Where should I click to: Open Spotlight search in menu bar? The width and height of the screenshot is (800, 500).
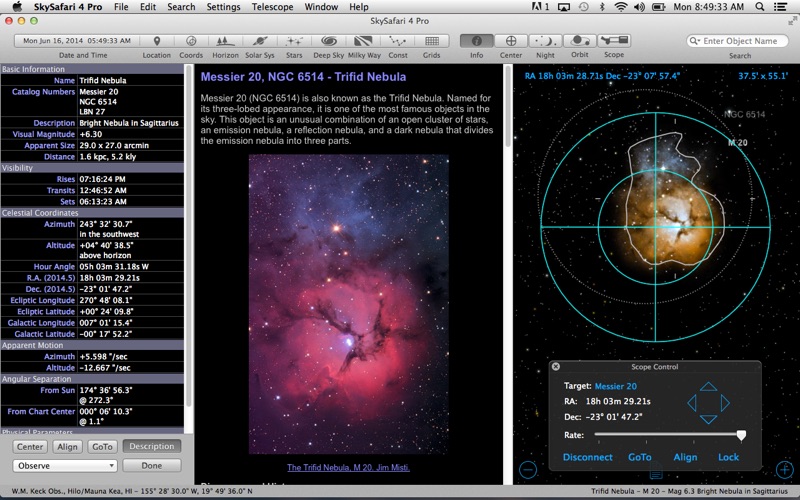click(x=760, y=7)
